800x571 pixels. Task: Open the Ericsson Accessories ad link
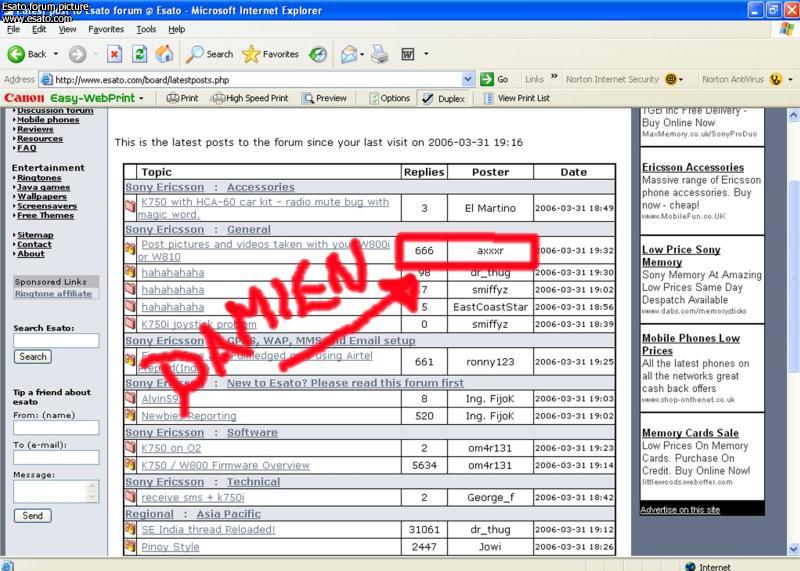click(692, 167)
